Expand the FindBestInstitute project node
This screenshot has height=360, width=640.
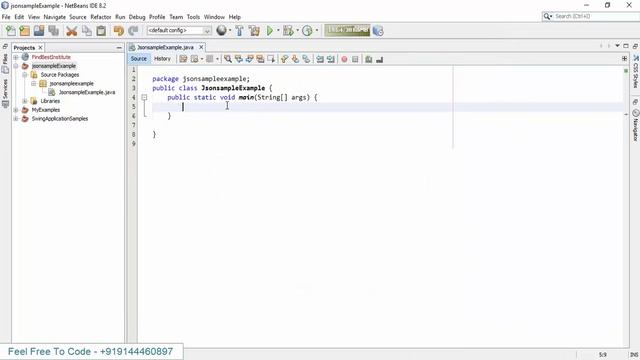click(16, 57)
